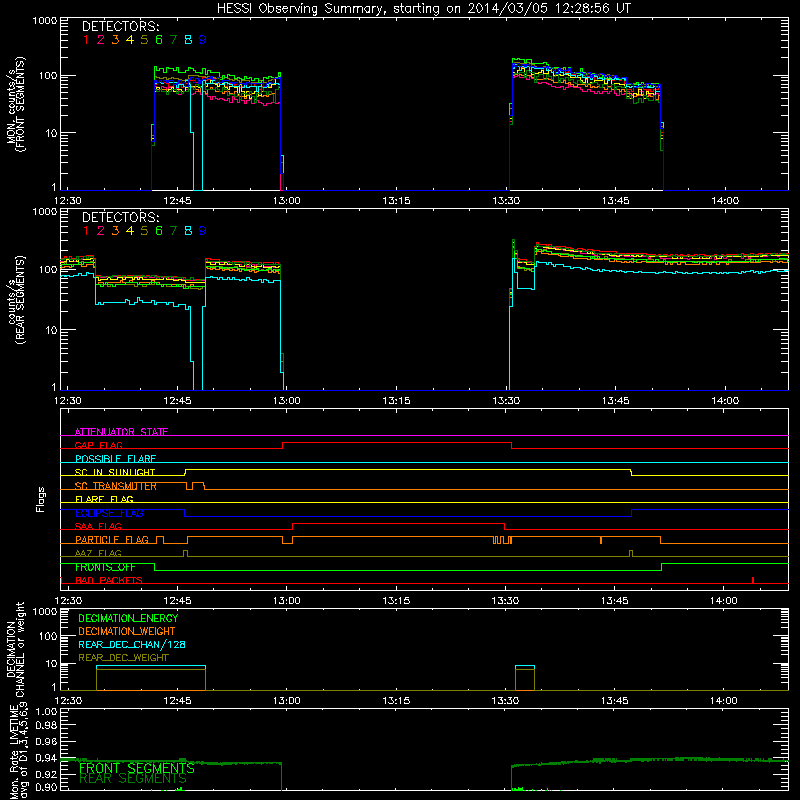This screenshot has width=800, height=800.
Task: Click the SC TRANSMITTER flag label
Action: click(x=116, y=486)
